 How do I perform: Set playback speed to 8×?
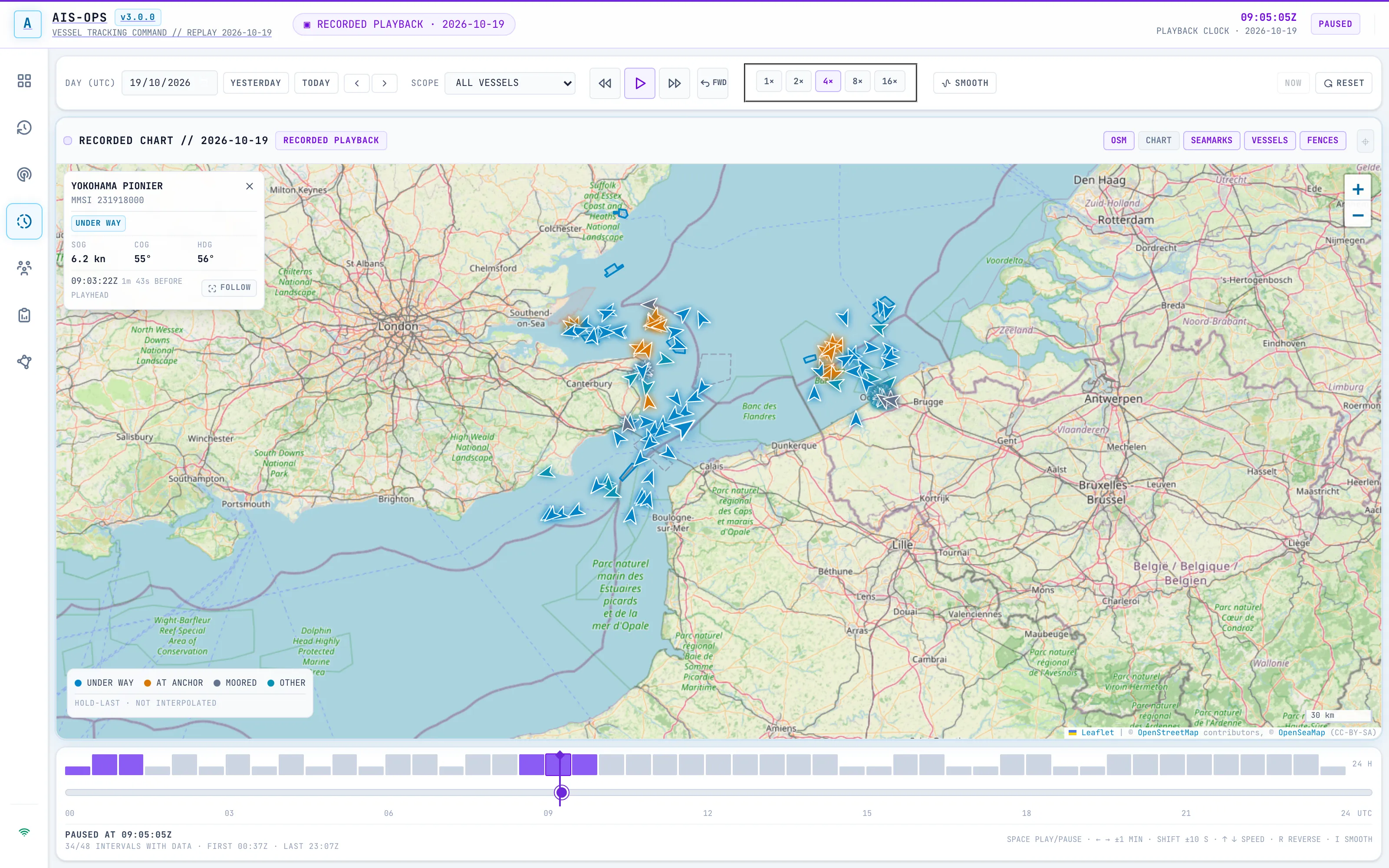pyautogui.click(x=858, y=82)
